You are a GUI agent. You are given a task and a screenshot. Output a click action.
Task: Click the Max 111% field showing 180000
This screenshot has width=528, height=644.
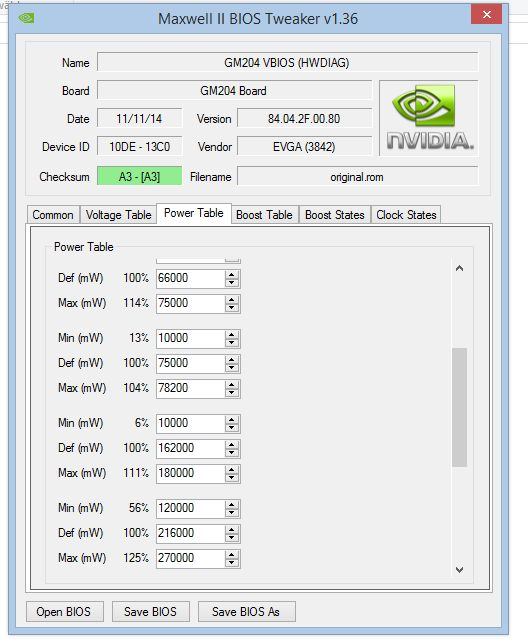point(191,473)
